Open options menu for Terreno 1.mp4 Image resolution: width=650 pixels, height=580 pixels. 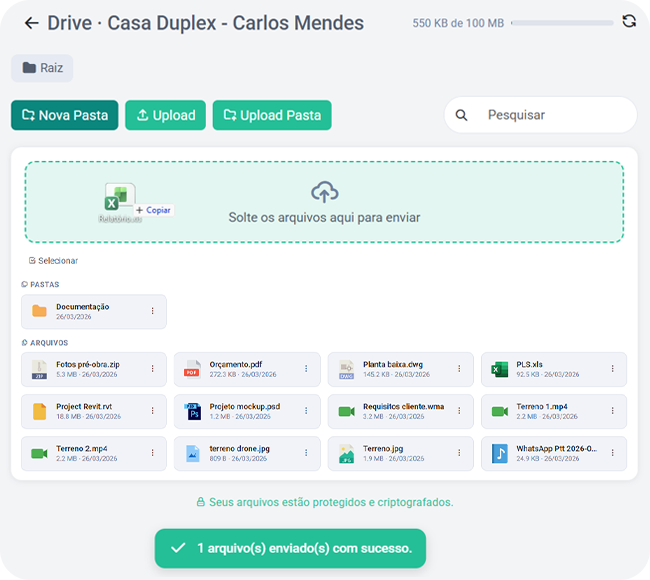612,410
